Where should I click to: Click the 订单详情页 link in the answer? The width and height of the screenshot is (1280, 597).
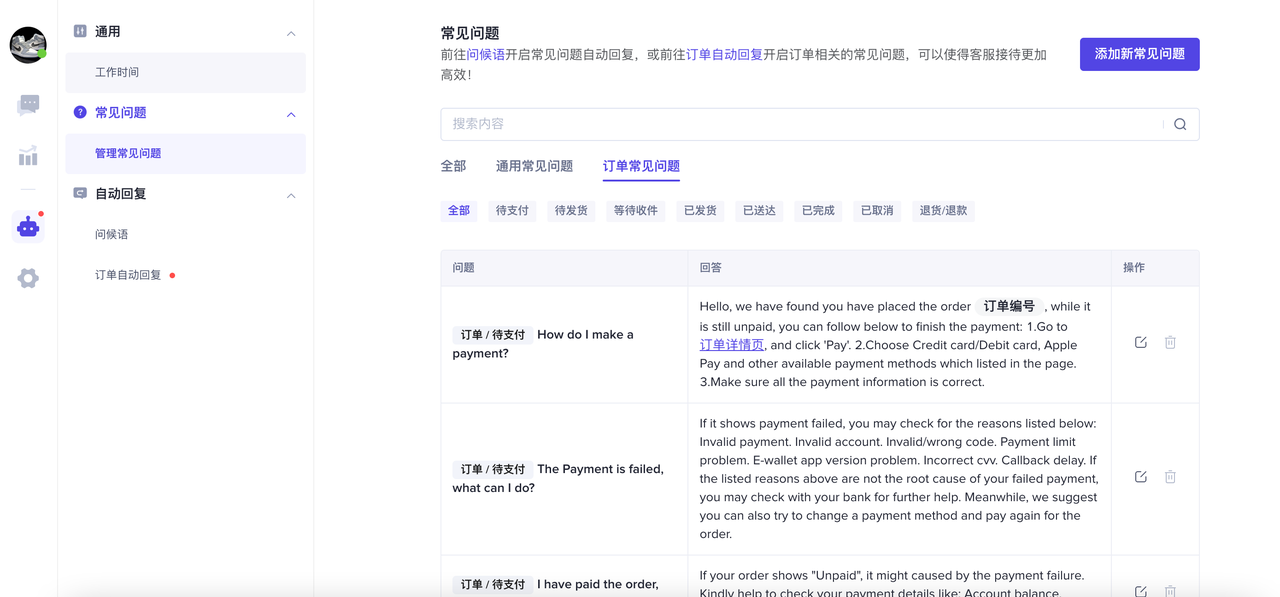click(732, 345)
